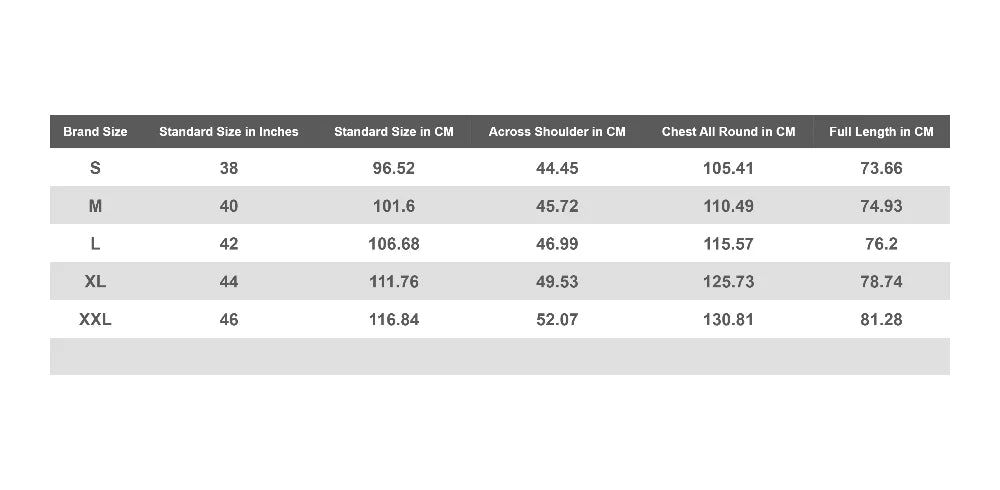Click the 46.99 across shoulder value
1000x490 pixels.
click(557, 244)
